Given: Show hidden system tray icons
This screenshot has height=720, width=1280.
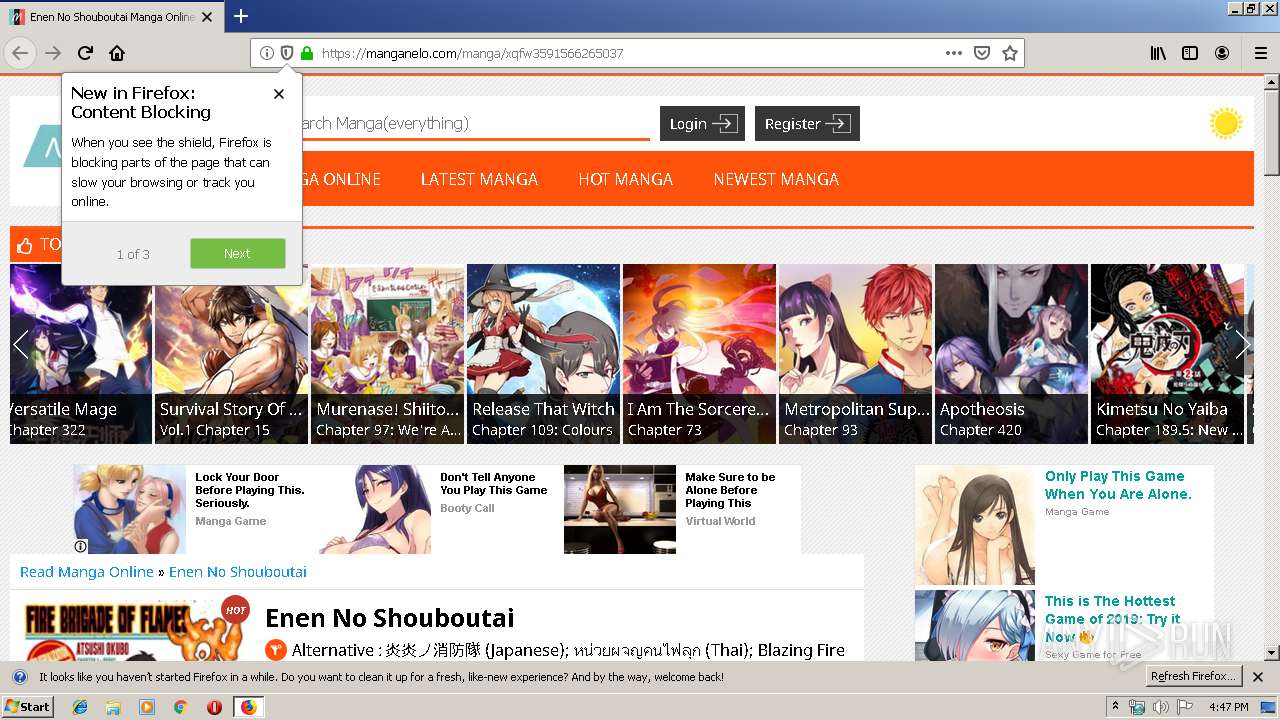Looking at the screenshot, I should (1116, 707).
